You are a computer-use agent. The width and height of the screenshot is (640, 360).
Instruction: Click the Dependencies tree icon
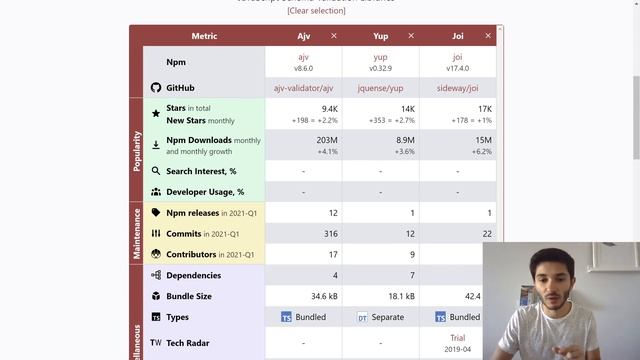(x=156, y=275)
